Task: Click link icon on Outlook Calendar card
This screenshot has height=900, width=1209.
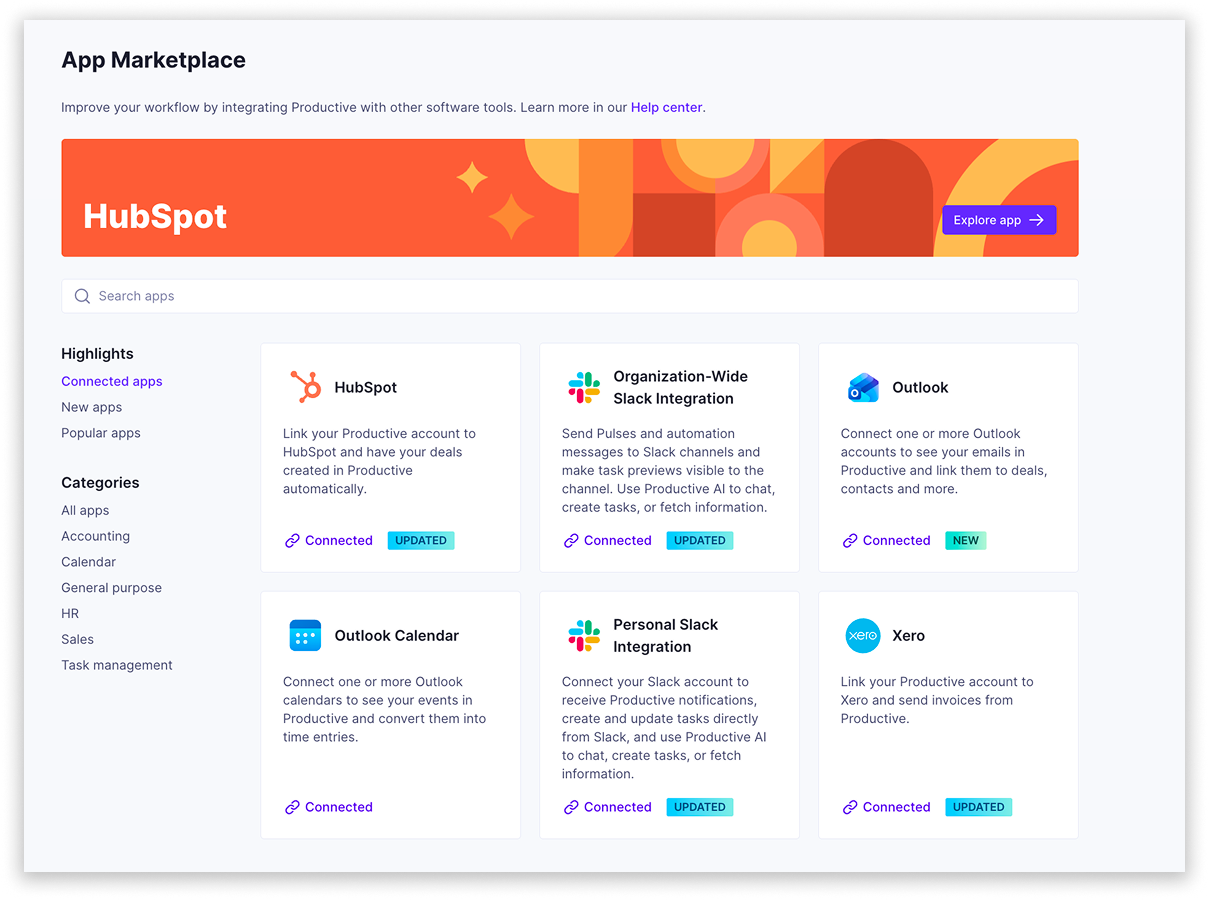Action: 292,807
